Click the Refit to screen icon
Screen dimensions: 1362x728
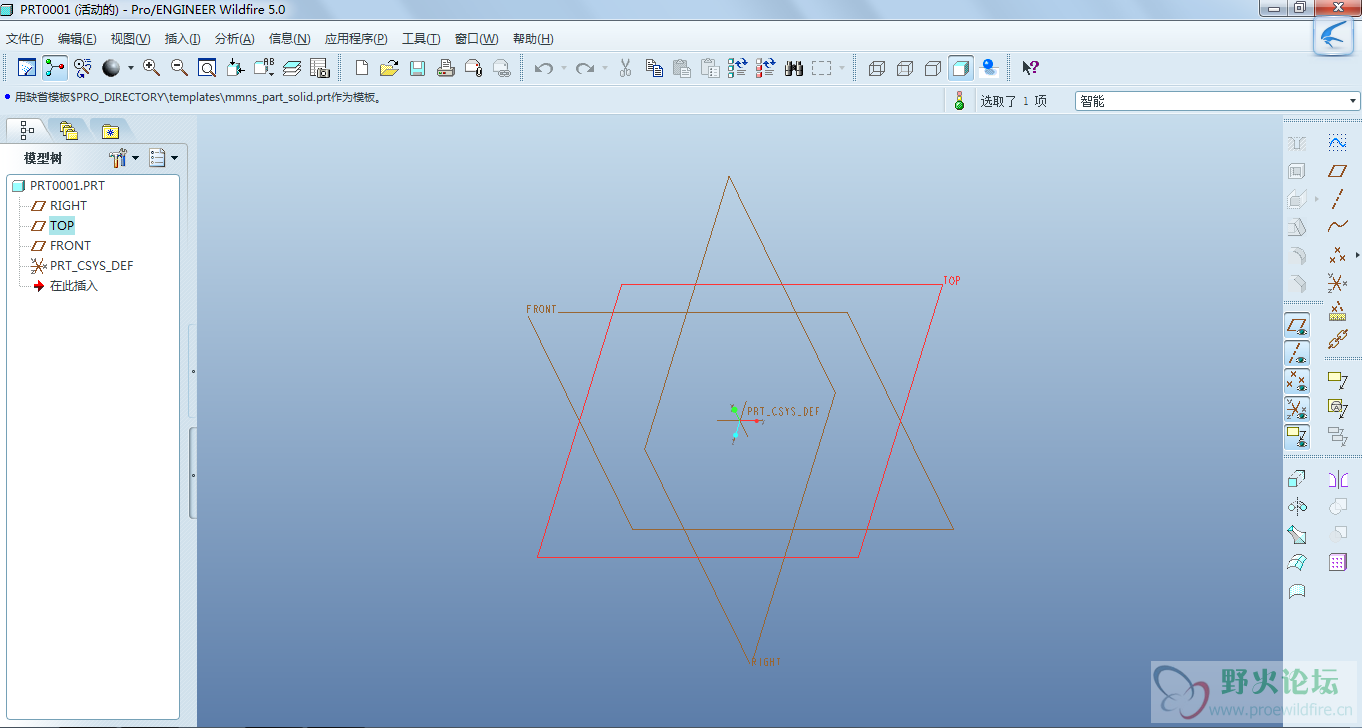click(207, 68)
